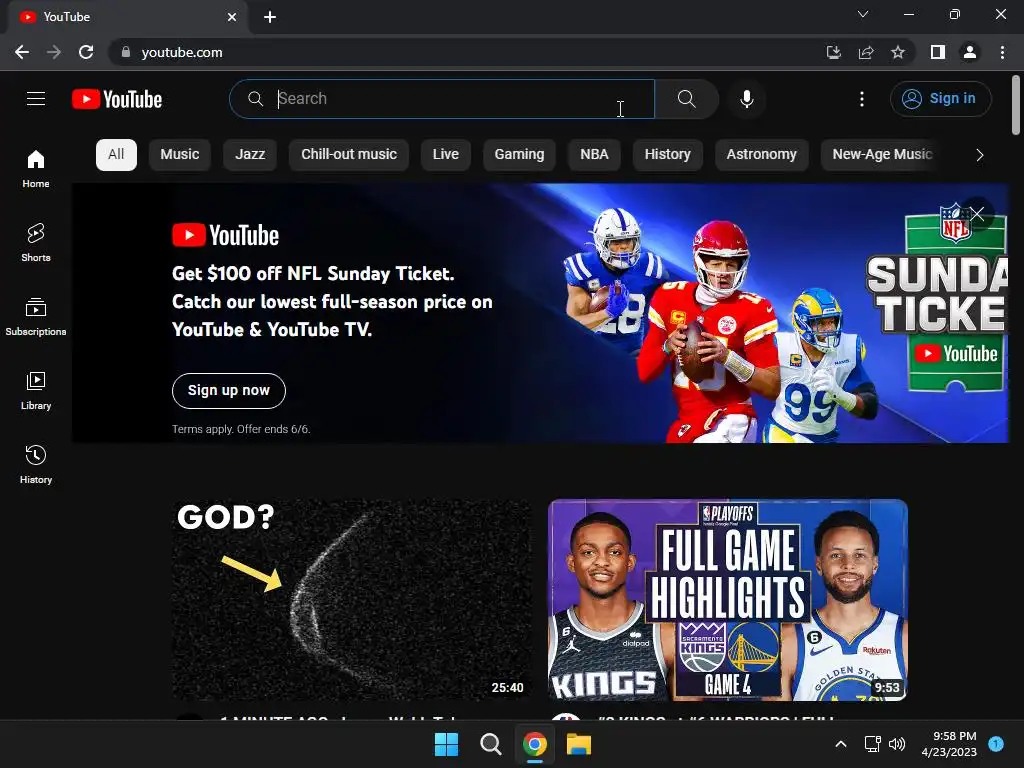
Task: Go to Home in sidebar
Action: 36,168
